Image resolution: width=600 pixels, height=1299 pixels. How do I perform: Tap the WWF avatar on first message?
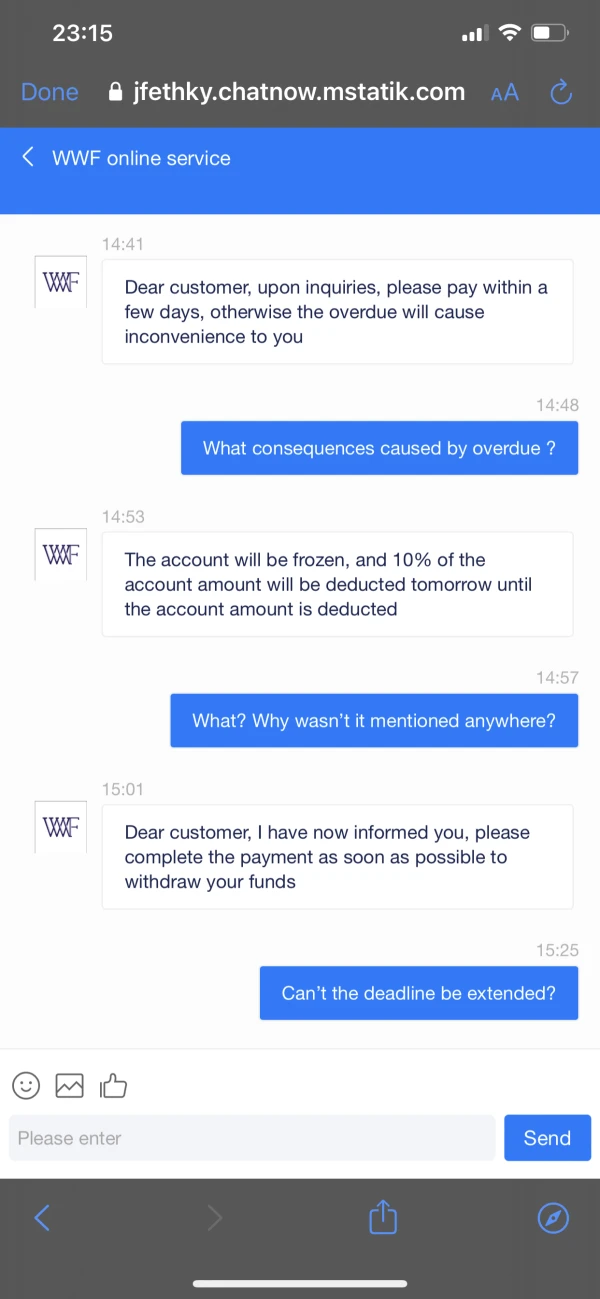(60, 282)
